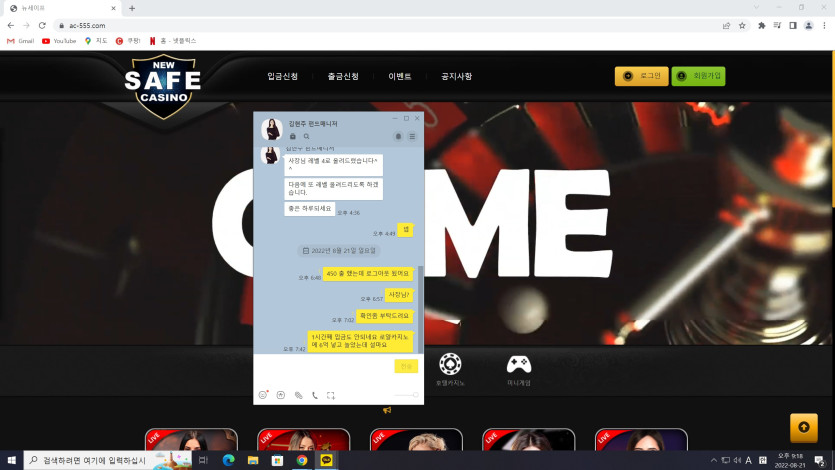The width and height of the screenshot is (835, 470).
Task: Open the first LIVE dealer thumbnail
Action: (191, 440)
